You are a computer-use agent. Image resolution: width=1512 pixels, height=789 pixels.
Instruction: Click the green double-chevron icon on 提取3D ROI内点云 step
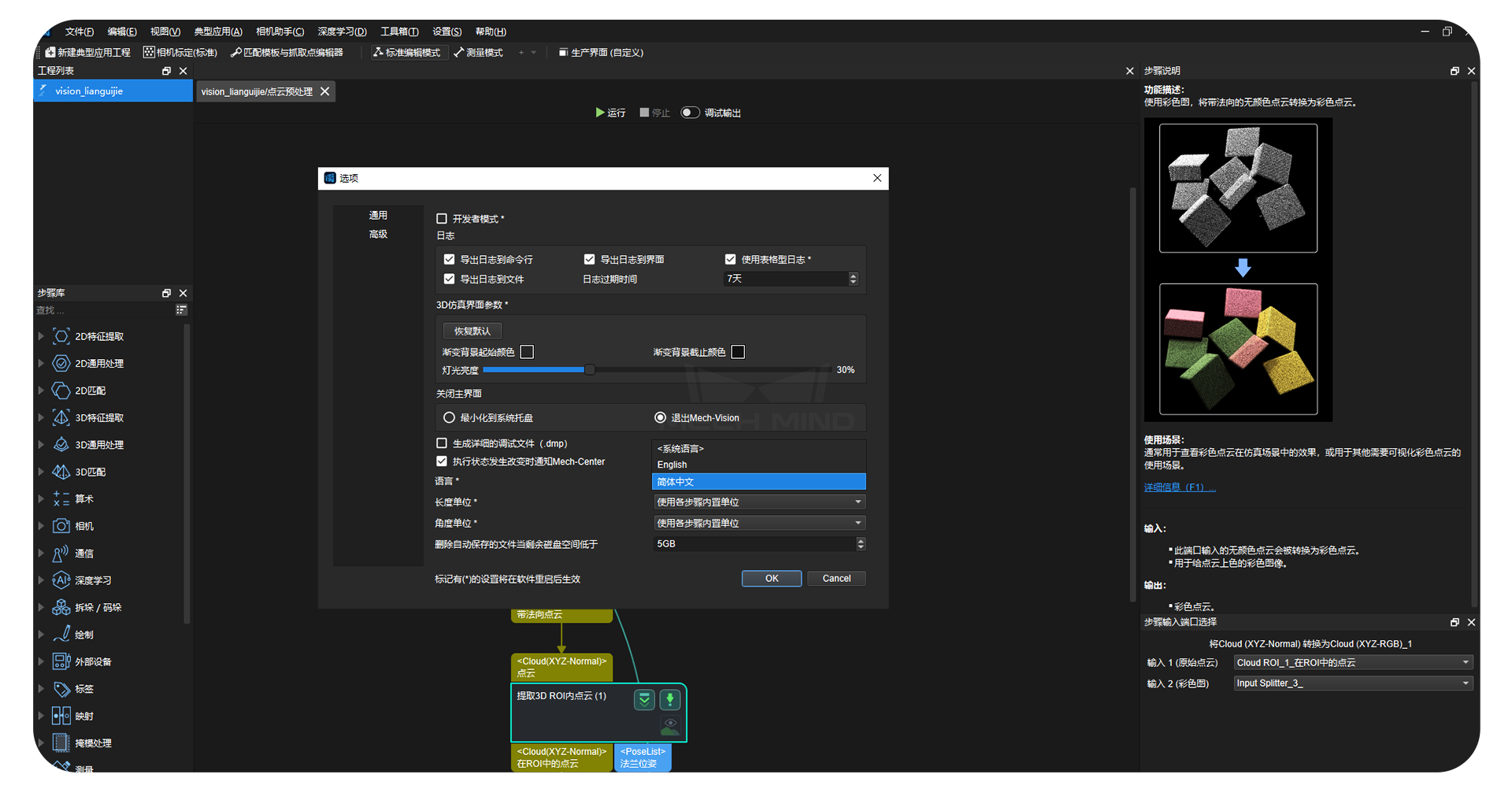point(644,699)
